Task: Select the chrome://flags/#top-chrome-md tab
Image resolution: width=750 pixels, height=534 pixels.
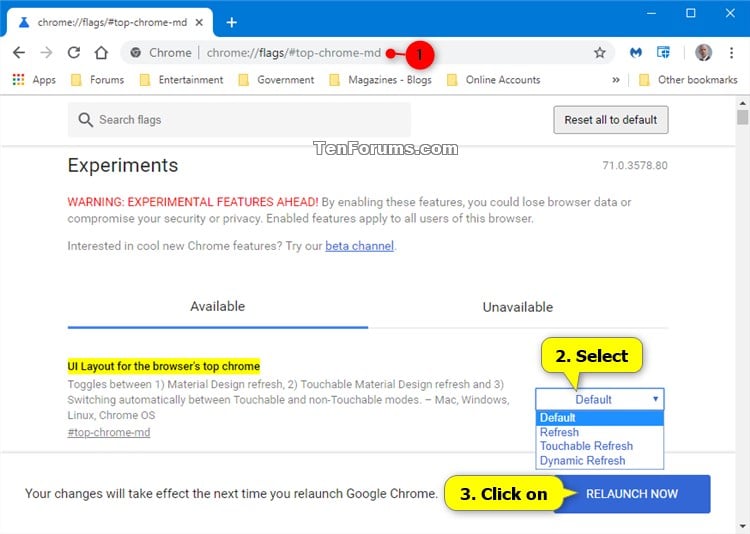Action: pyautogui.click(x=109, y=22)
